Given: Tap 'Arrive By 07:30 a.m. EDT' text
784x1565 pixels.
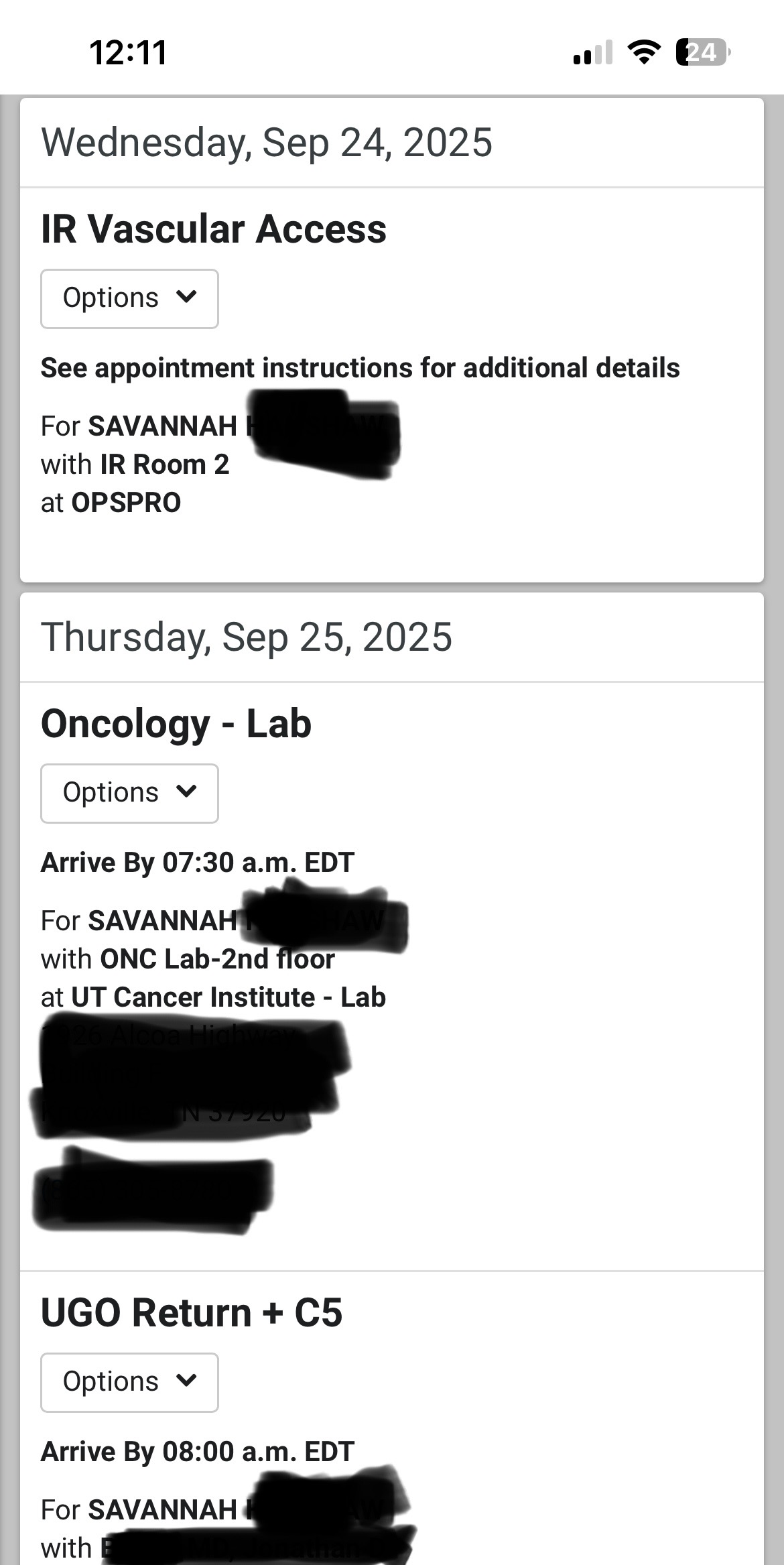Looking at the screenshot, I should 198,863.
